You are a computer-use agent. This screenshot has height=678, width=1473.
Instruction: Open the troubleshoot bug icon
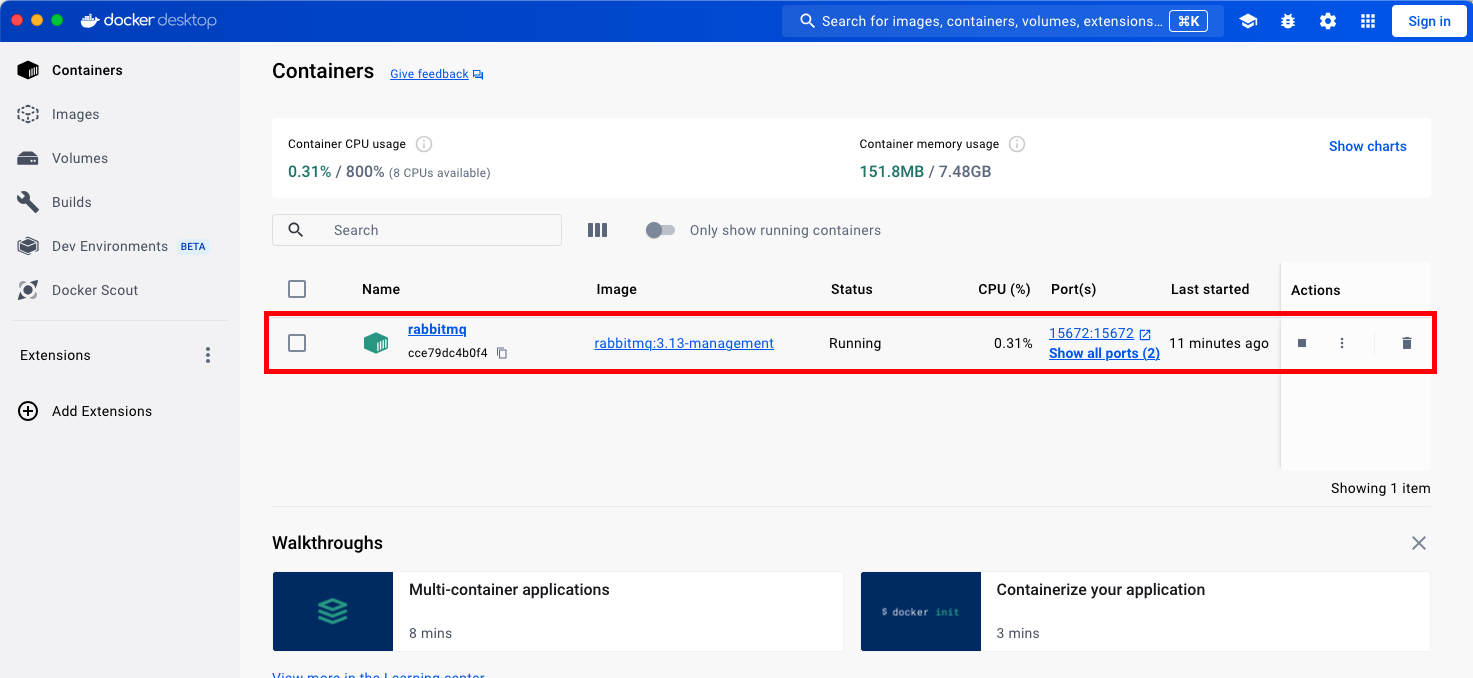[1288, 21]
